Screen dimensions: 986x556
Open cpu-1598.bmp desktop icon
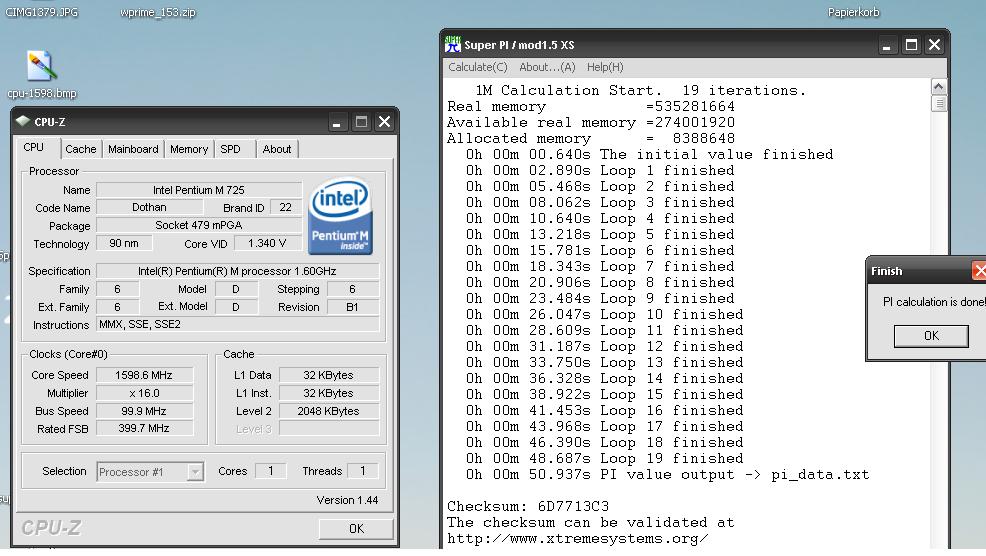[42, 74]
